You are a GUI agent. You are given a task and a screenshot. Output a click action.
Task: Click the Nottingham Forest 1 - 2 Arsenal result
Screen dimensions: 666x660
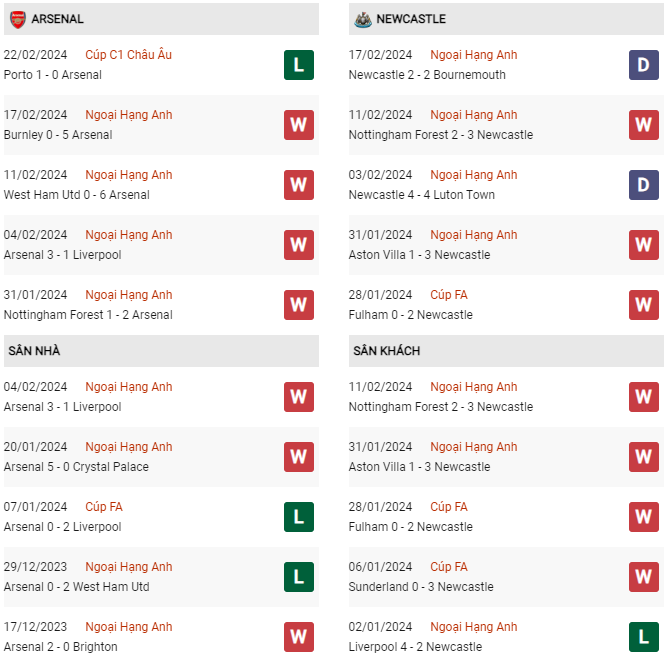click(x=88, y=315)
